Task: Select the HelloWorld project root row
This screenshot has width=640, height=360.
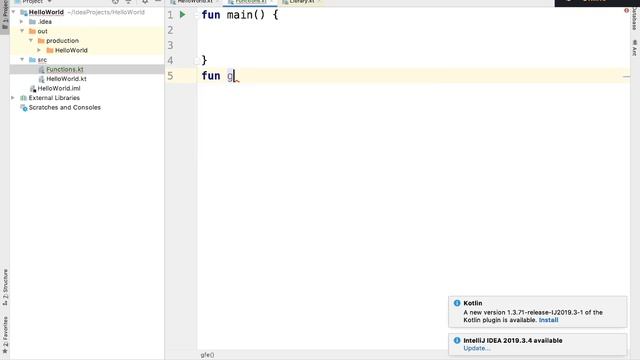Action: [x=87, y=12]
